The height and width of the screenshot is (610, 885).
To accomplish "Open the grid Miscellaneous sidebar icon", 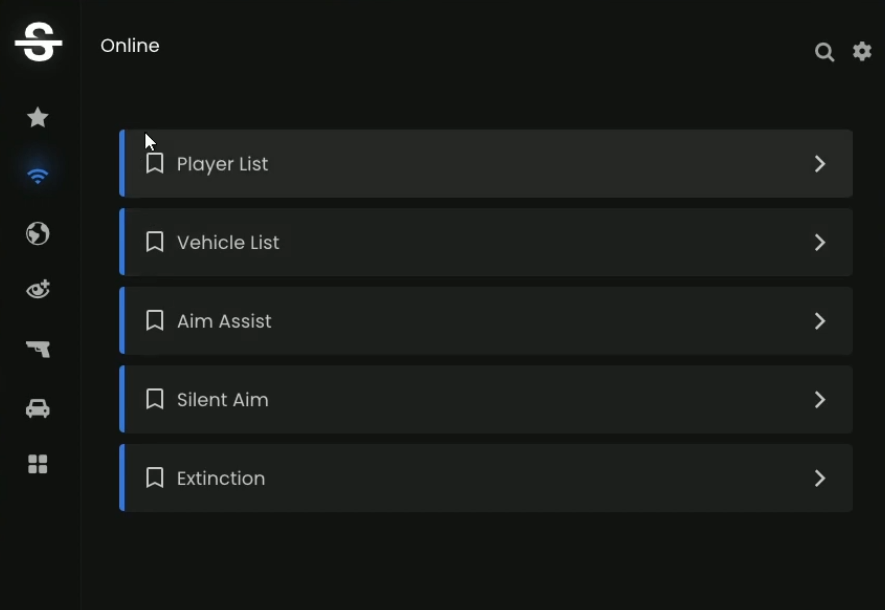I will (x=38, y=464).
